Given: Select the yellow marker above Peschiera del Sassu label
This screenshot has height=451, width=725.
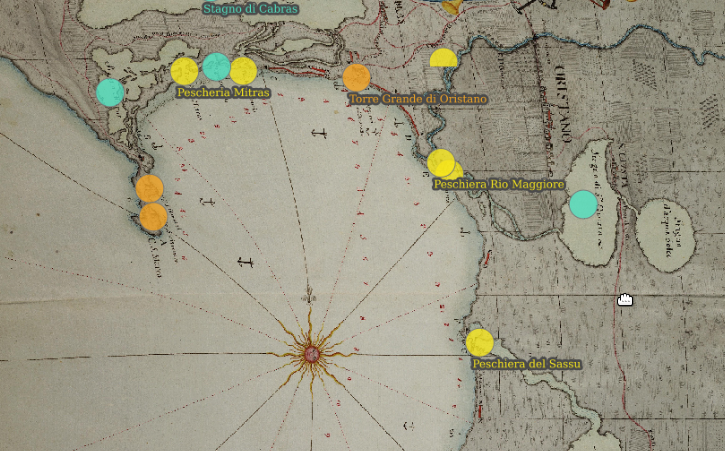Looking at the screenshot, I should (x=479, y=343).
